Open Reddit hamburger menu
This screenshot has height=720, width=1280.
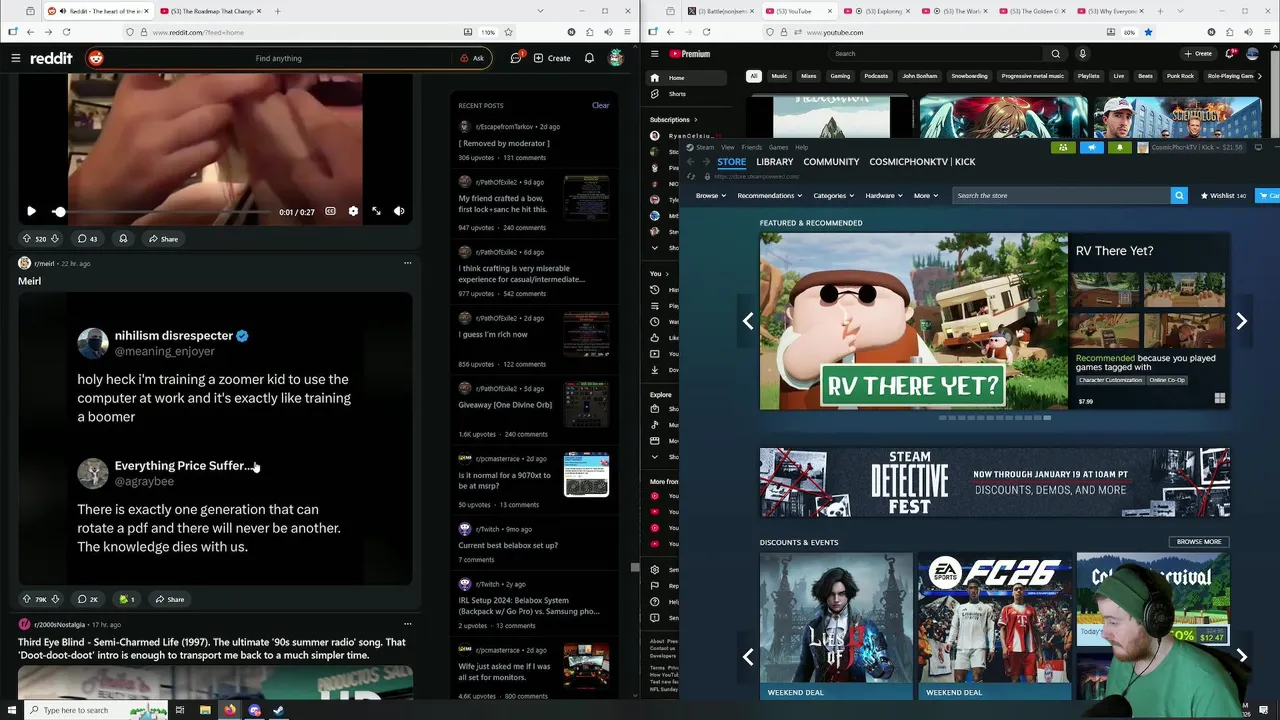click(15, 58)
